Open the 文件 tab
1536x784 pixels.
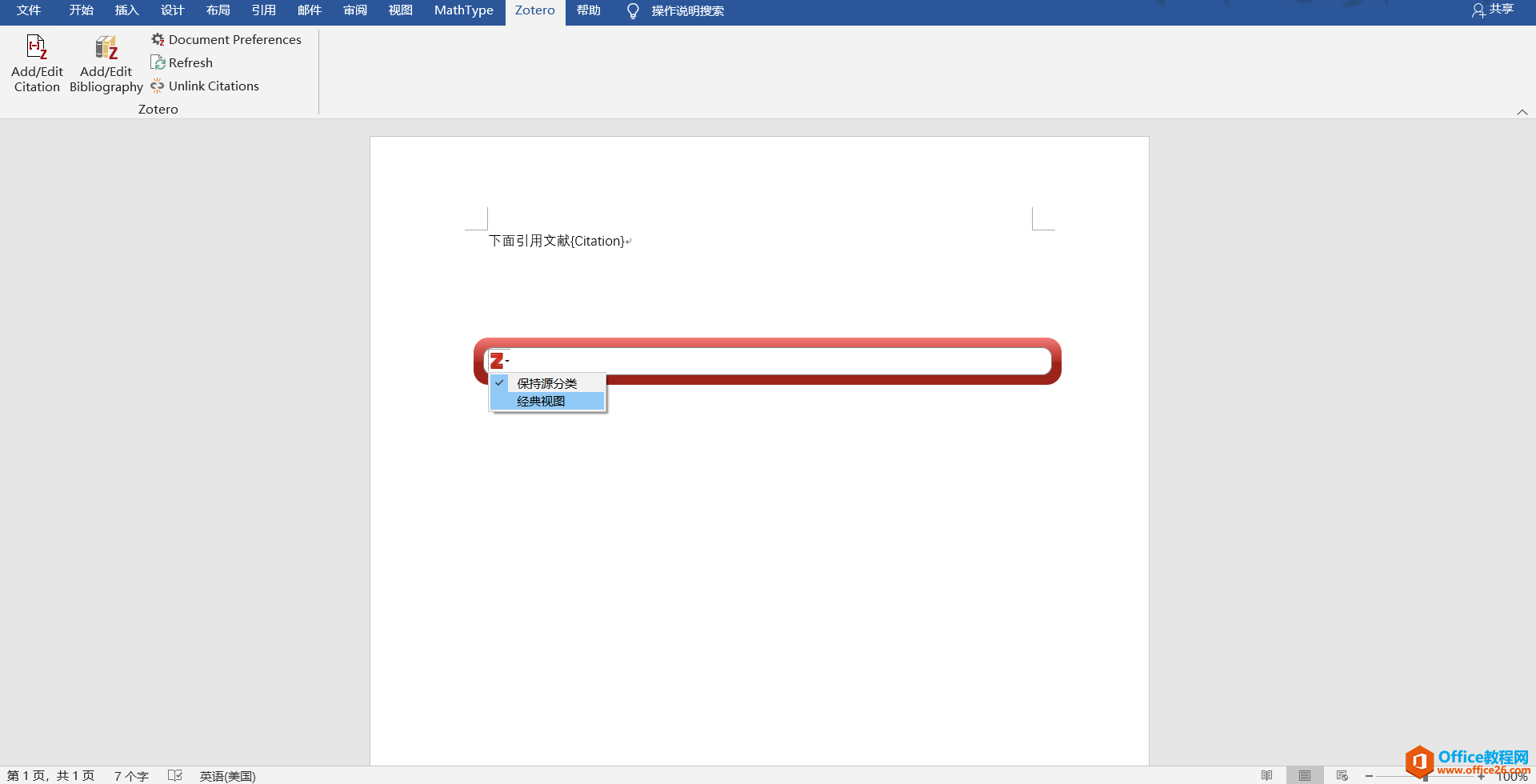coord(29,10)
